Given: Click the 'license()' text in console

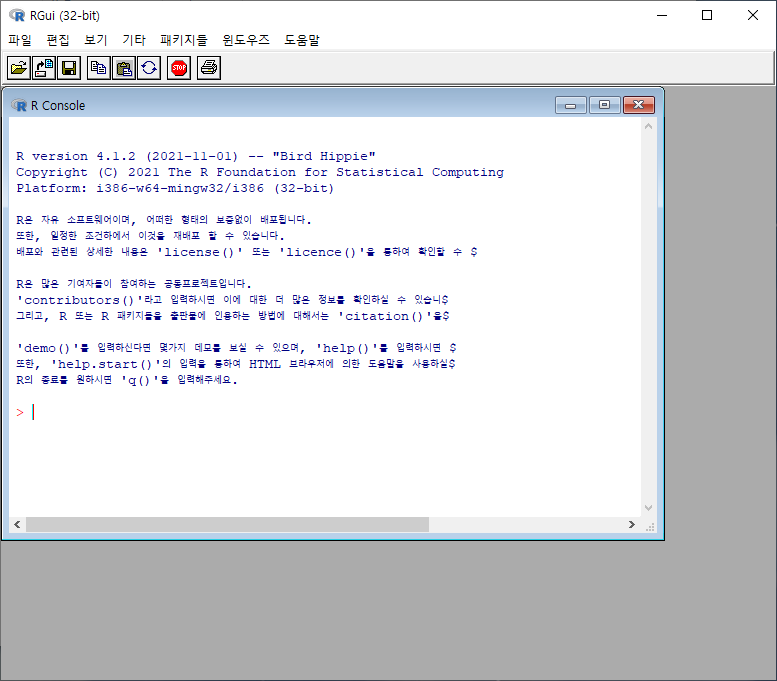Looking at the screenshot, I should pyautogui.click(x=199, y=252).
